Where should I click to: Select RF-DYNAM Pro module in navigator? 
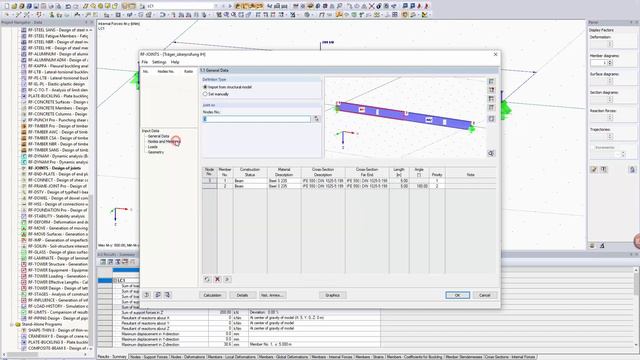coord(57,162)
